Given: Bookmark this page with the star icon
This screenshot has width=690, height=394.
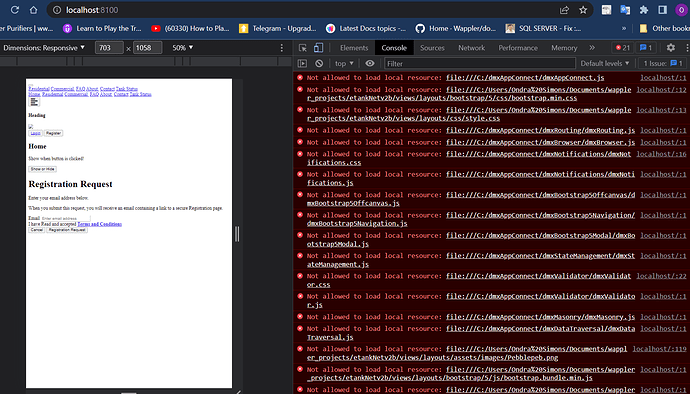Looking at the screenshot, I should point(583,10).
